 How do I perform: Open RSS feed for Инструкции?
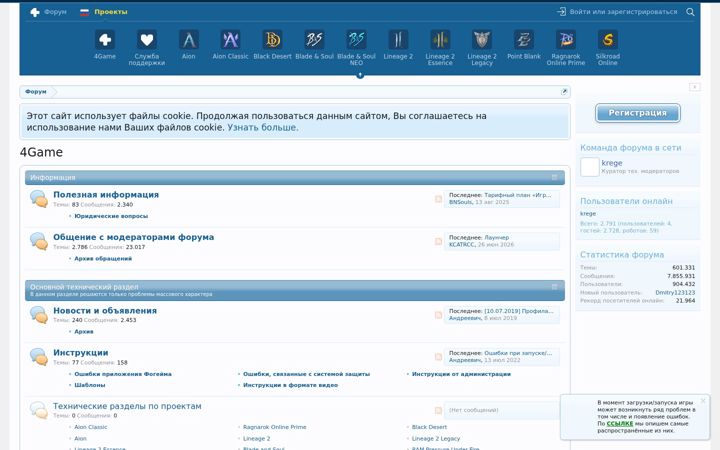[439, 357]
